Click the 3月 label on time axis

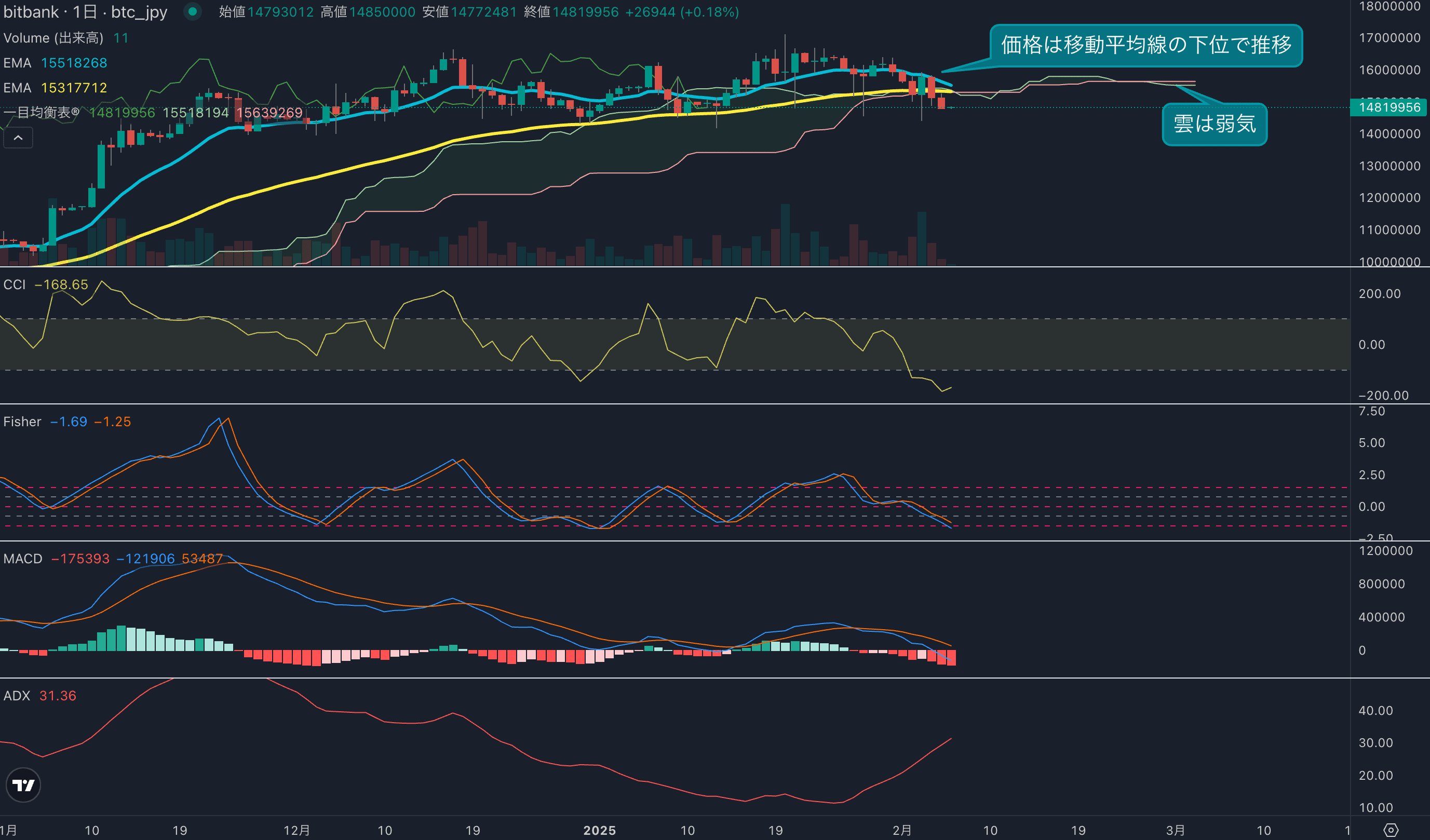[x=1175, y=830]
